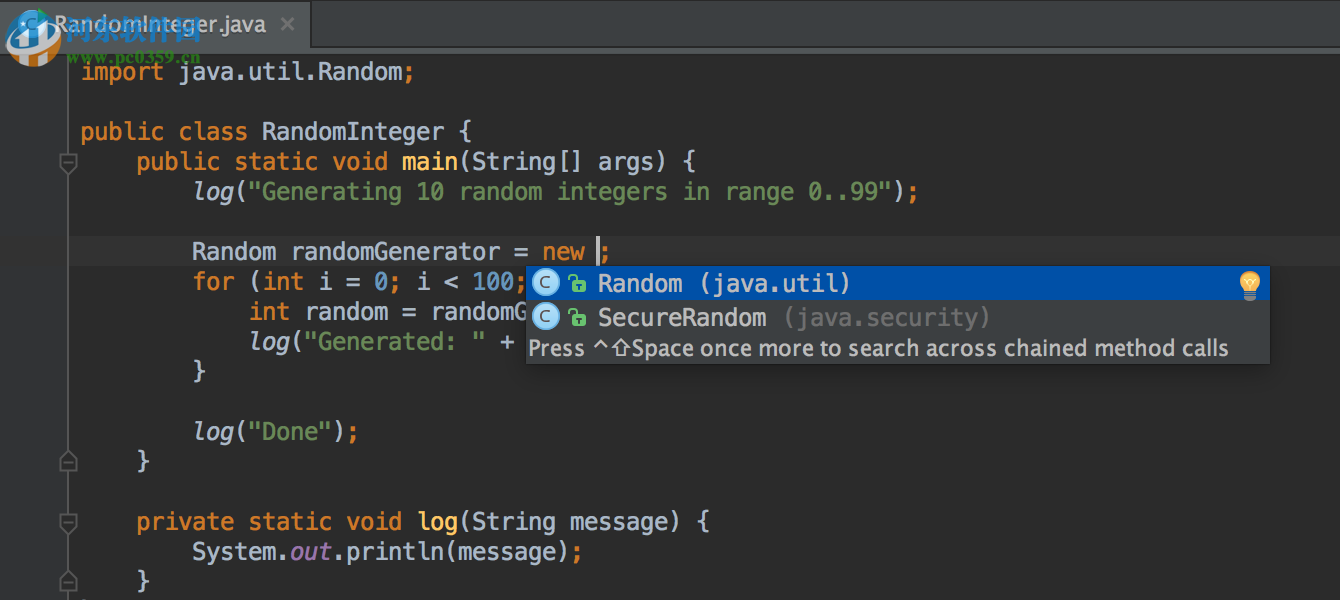The height and width of the screenshot is (600, 1340).
Task: Click the lightbulb icon on the highlighted Random suggestion
Action: [1249, 284]
